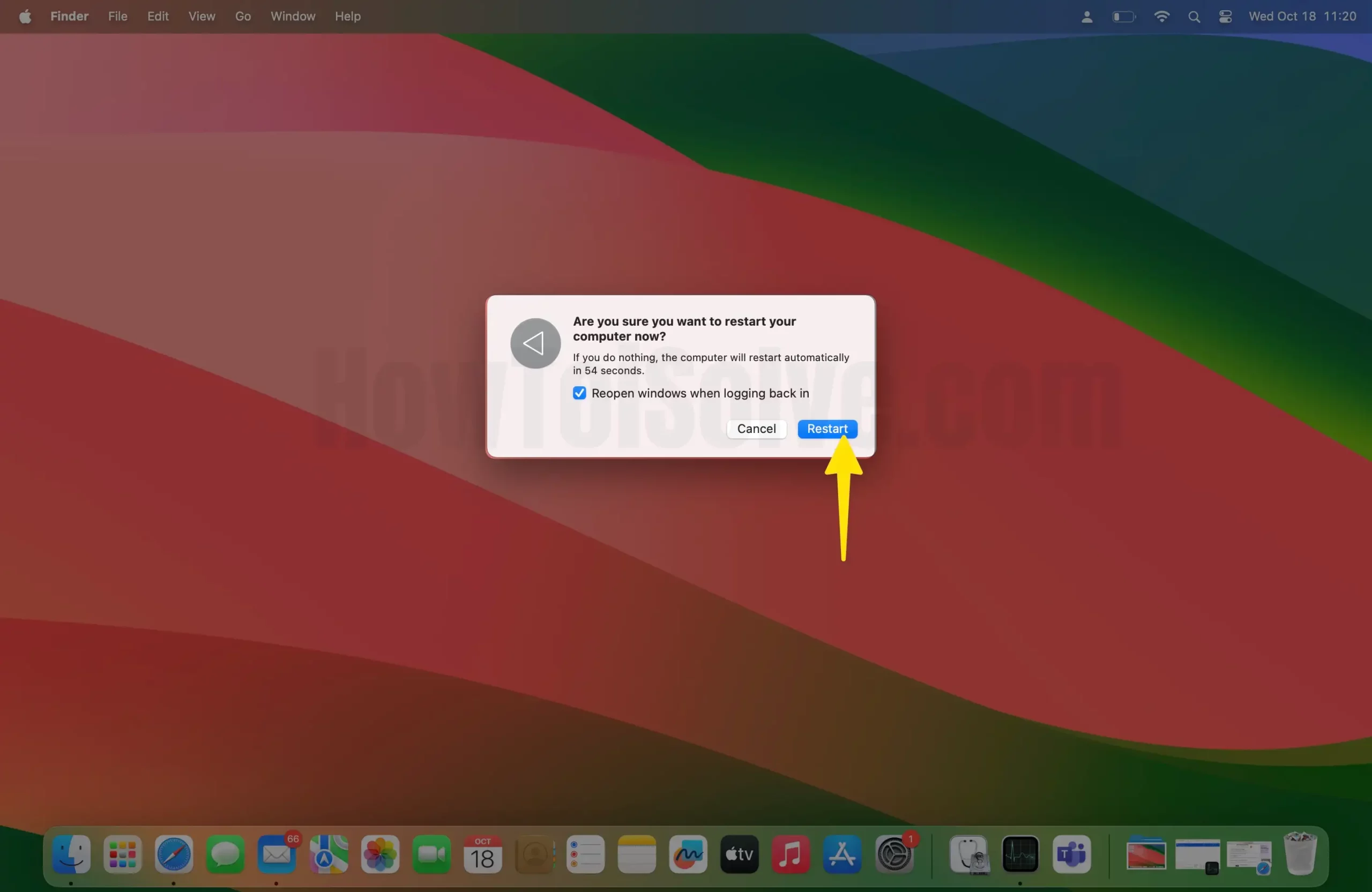Click the date and time in menu bar
This screenshot has width=1372, height=892.
(x=1302, y=16)
